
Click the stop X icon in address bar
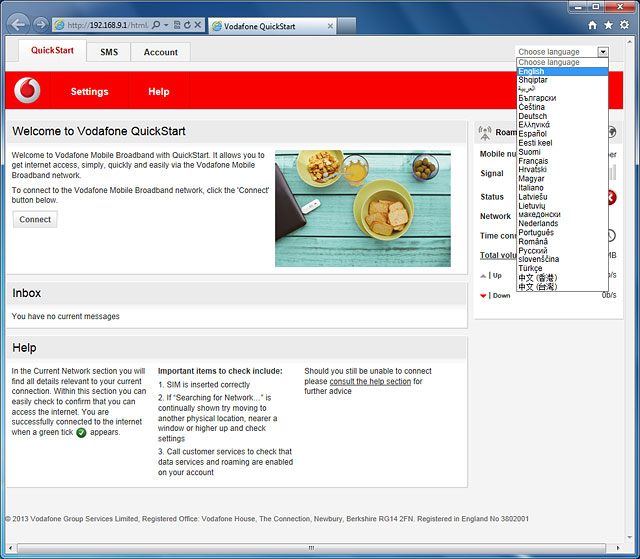point(198,25)
